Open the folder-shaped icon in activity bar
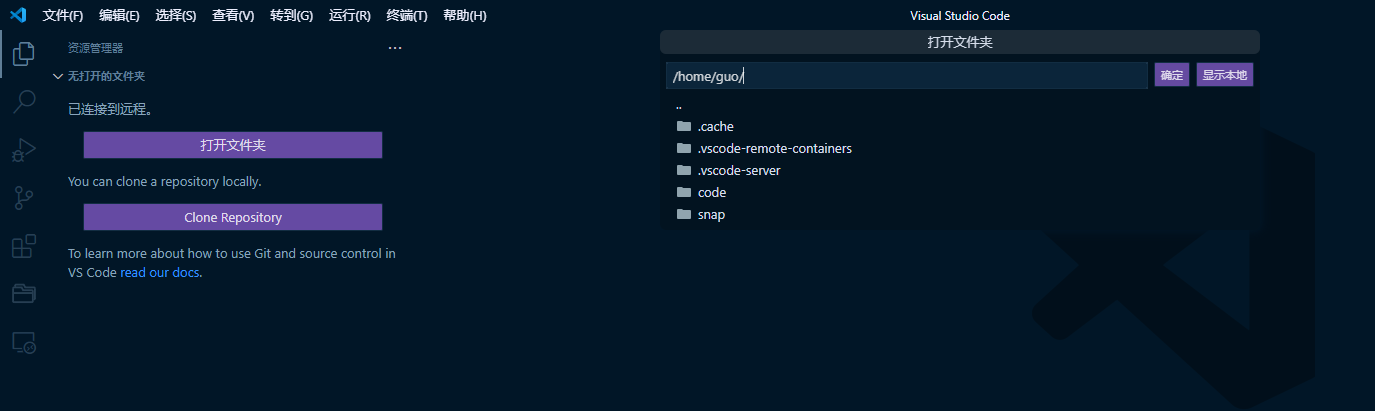This screenshot has width=1375, height=411. [x=24, y=293]
